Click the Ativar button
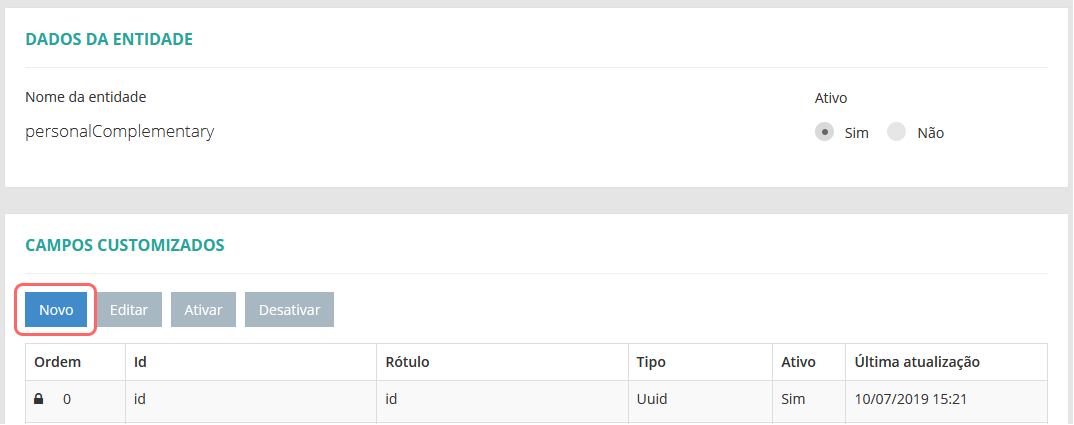The width and height of the screenshot is (1074, 425). [x=203, y=310]
